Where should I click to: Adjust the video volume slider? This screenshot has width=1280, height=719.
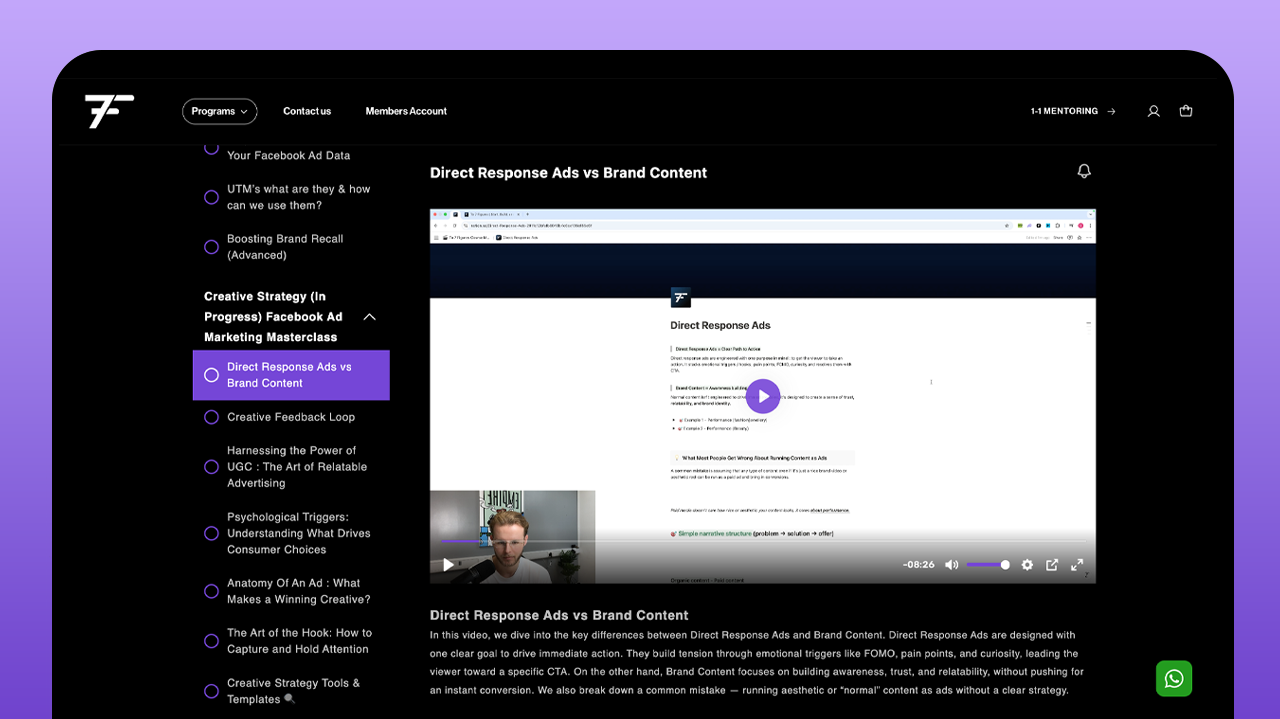[x=989, y=565]
